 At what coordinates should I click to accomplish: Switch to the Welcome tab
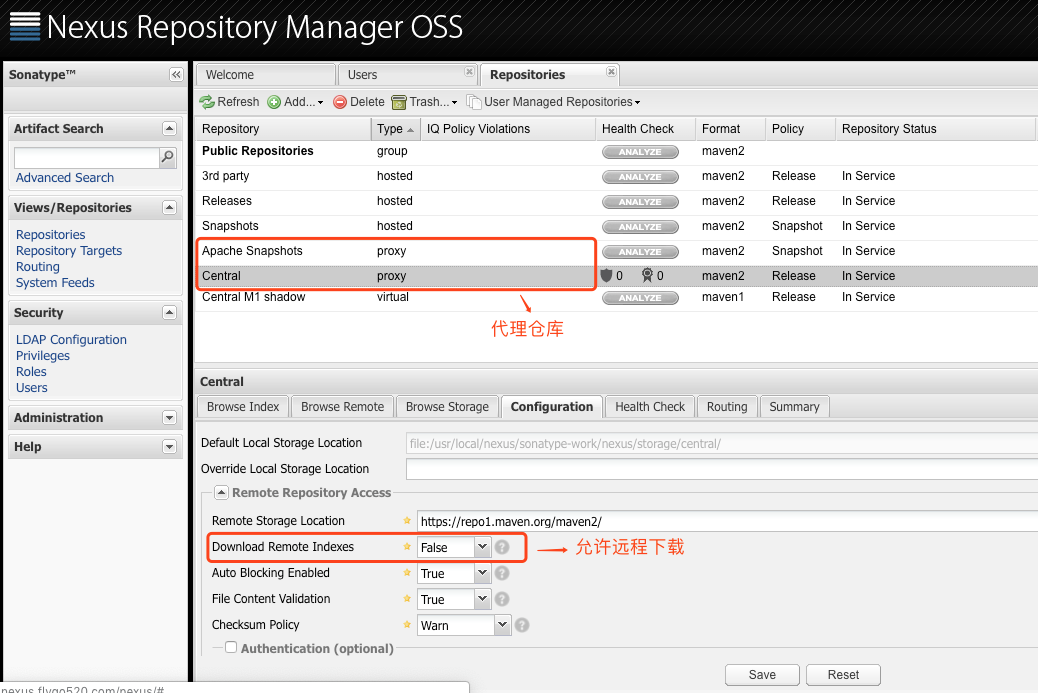coord(265,75)
